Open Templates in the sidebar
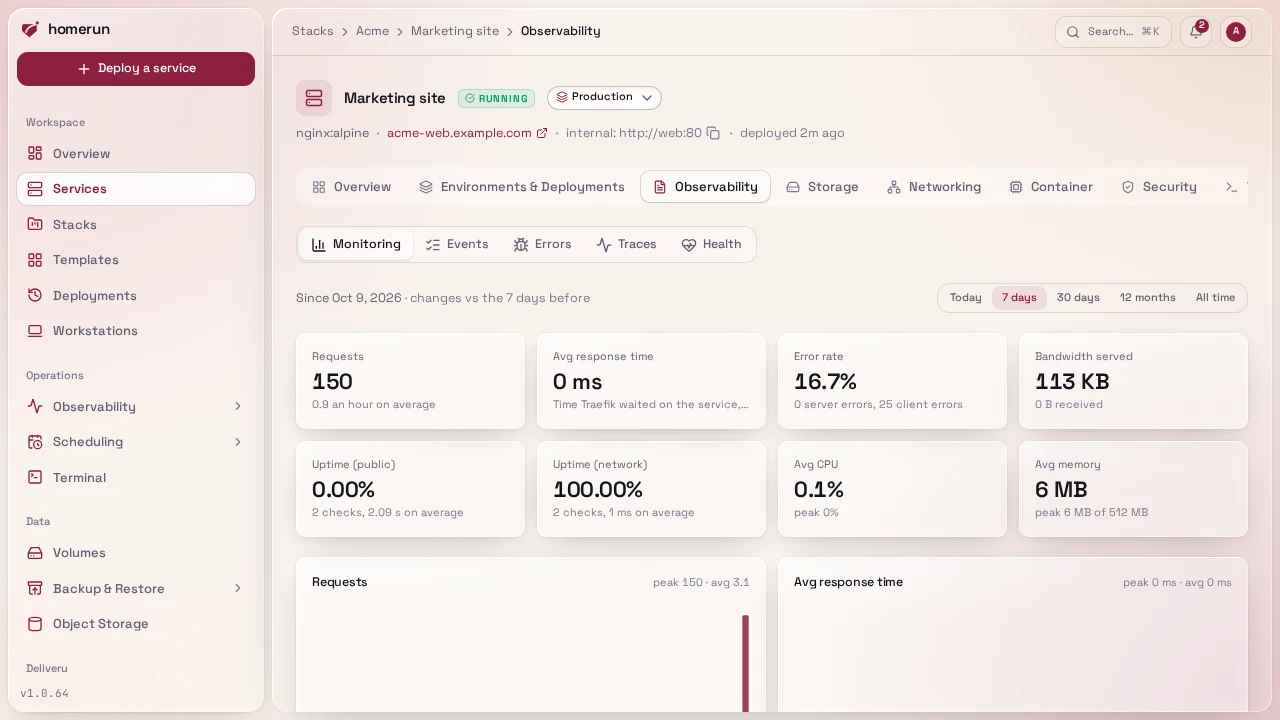1280x720 pixels. (x=136, y=260)
